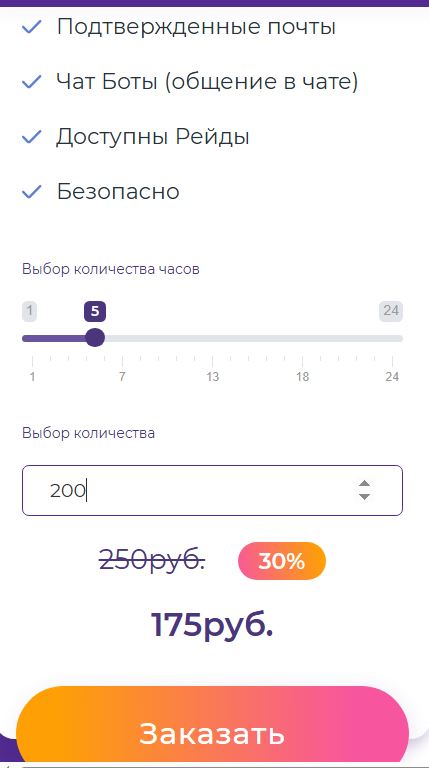
Task: Click the checkmark beside Доступны Рейды
Action: click(31, 137)
